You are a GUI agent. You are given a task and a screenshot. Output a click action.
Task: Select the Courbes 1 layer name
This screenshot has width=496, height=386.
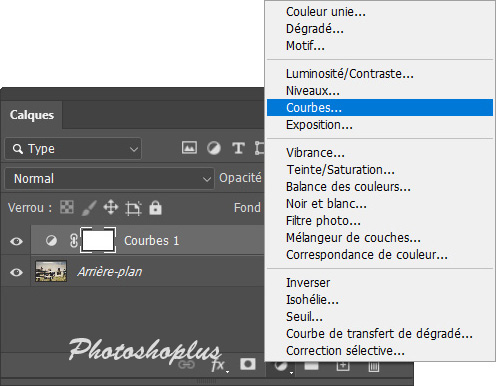tap(151, 241)
